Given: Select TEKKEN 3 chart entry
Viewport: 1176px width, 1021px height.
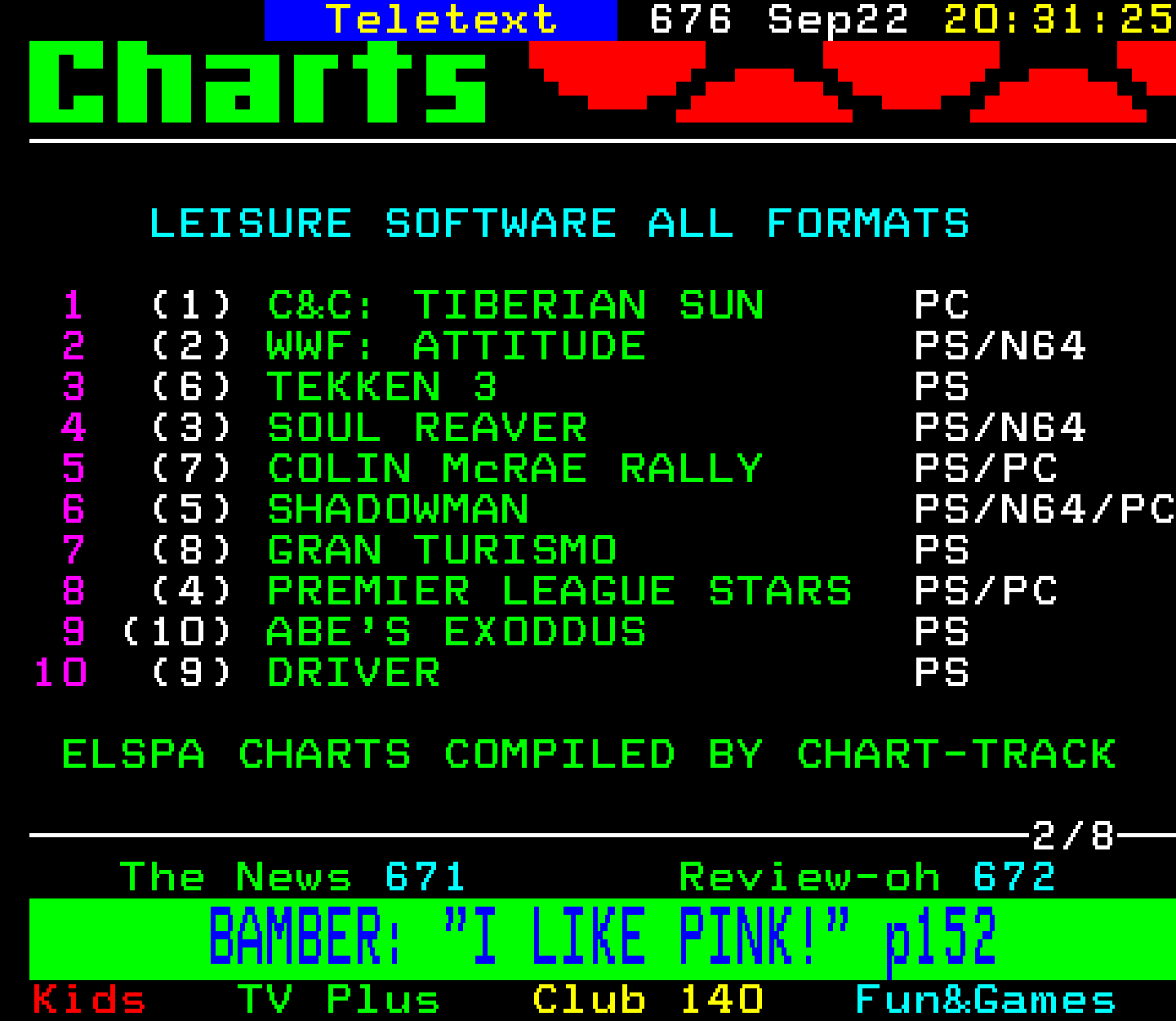Looking at the screenshot, I should point(382,386).
